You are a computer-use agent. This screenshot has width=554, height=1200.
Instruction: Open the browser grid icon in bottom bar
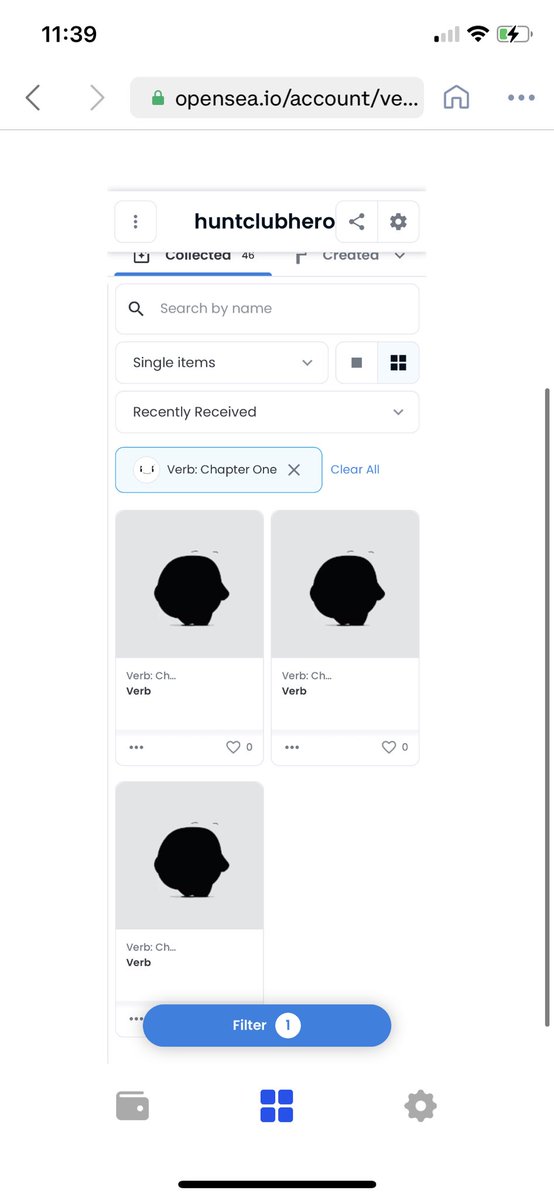coord(276,1106)
